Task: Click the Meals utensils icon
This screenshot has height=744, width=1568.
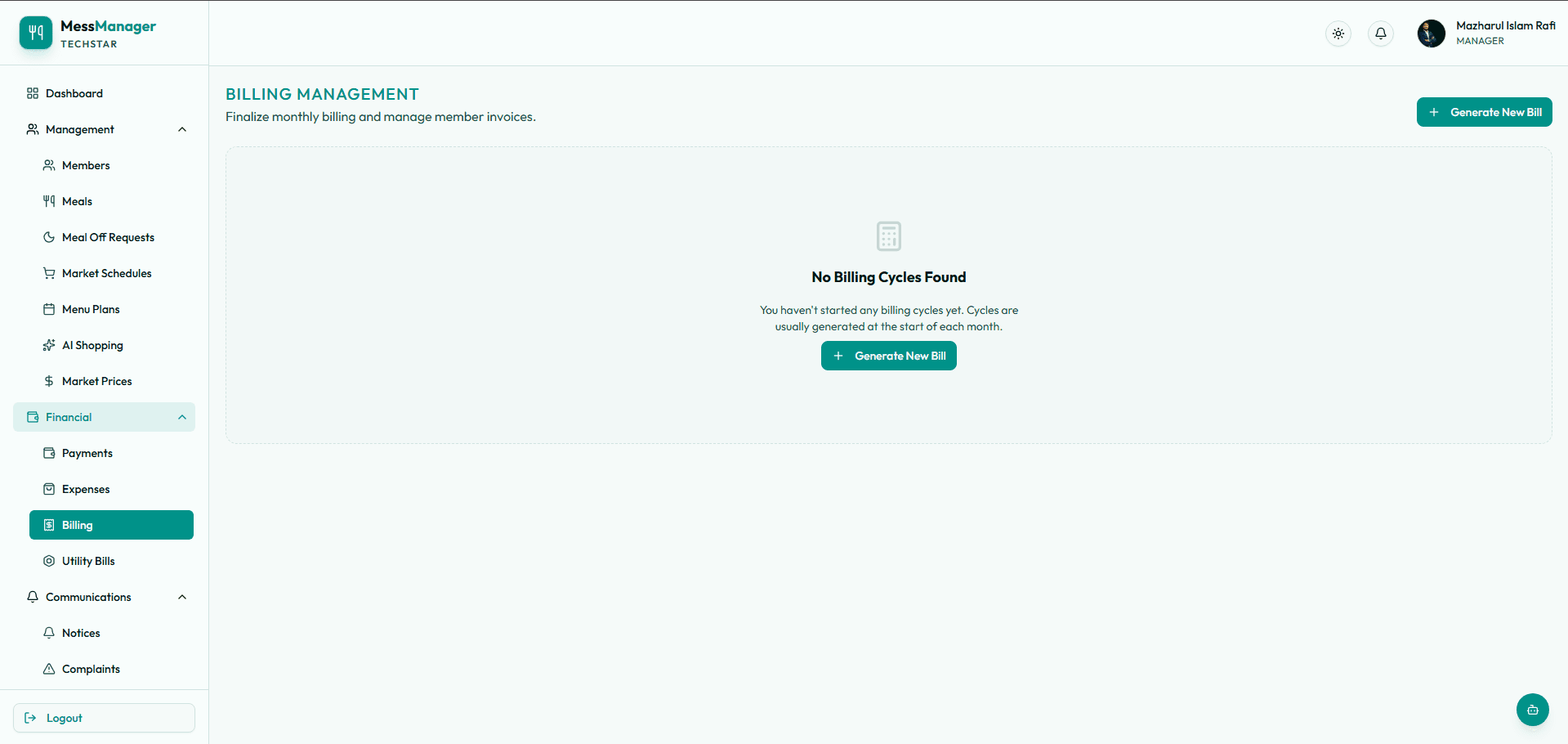Action: (49, 201)
